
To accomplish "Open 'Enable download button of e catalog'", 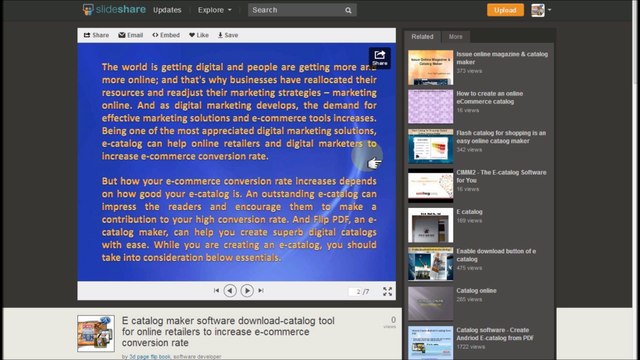I will coord(496,255).
